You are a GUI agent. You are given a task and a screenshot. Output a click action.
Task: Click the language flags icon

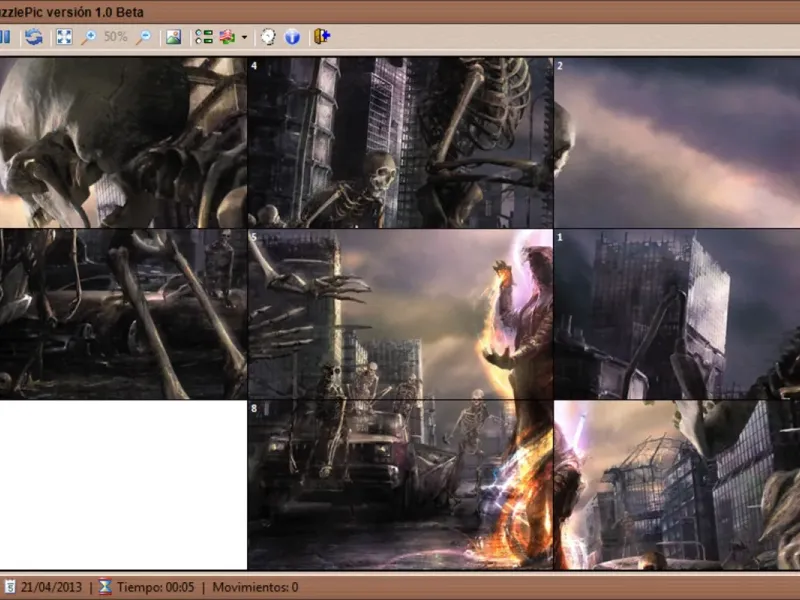pyautogui.click(x=228, y=37)
